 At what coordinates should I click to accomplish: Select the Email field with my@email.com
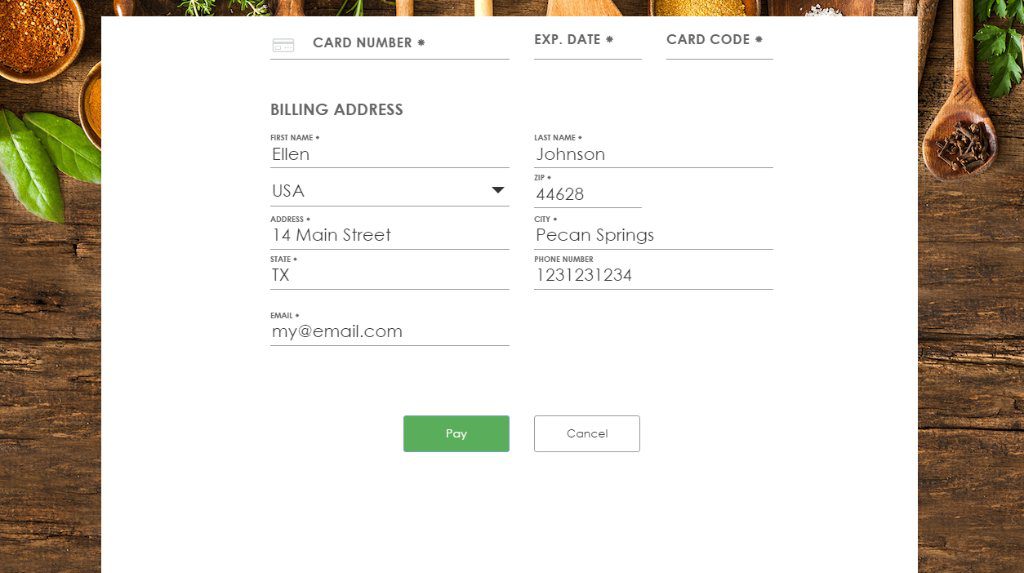pyautogui.click(x=389, y=332)
